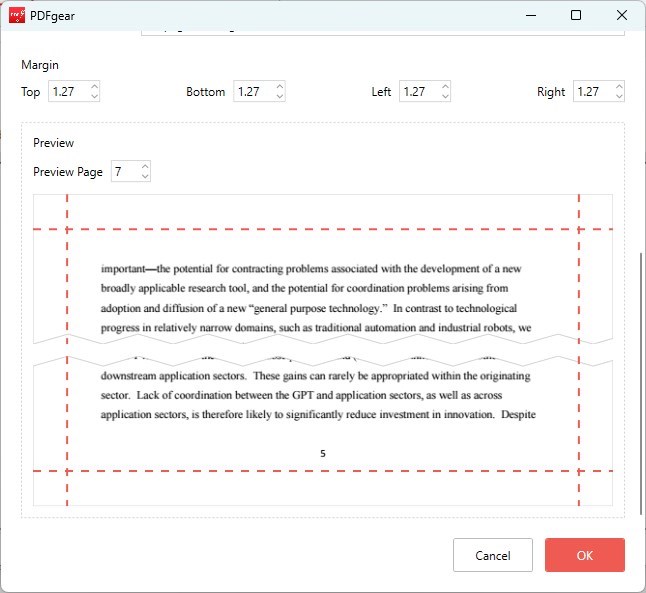Increase the Bottom margin with up arrow
Image resolution: width=646 pixels, height=593 pixels.
point(280,87)
